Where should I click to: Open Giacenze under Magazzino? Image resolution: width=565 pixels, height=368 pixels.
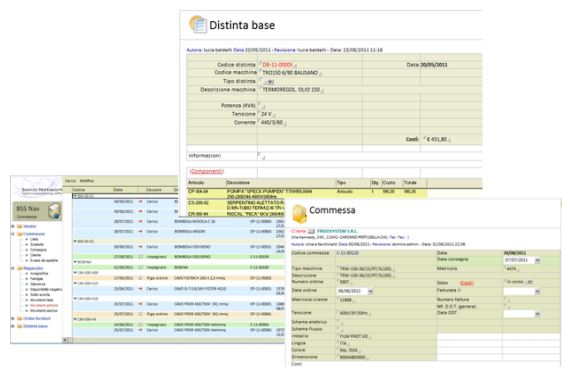[x=38, y=284]
